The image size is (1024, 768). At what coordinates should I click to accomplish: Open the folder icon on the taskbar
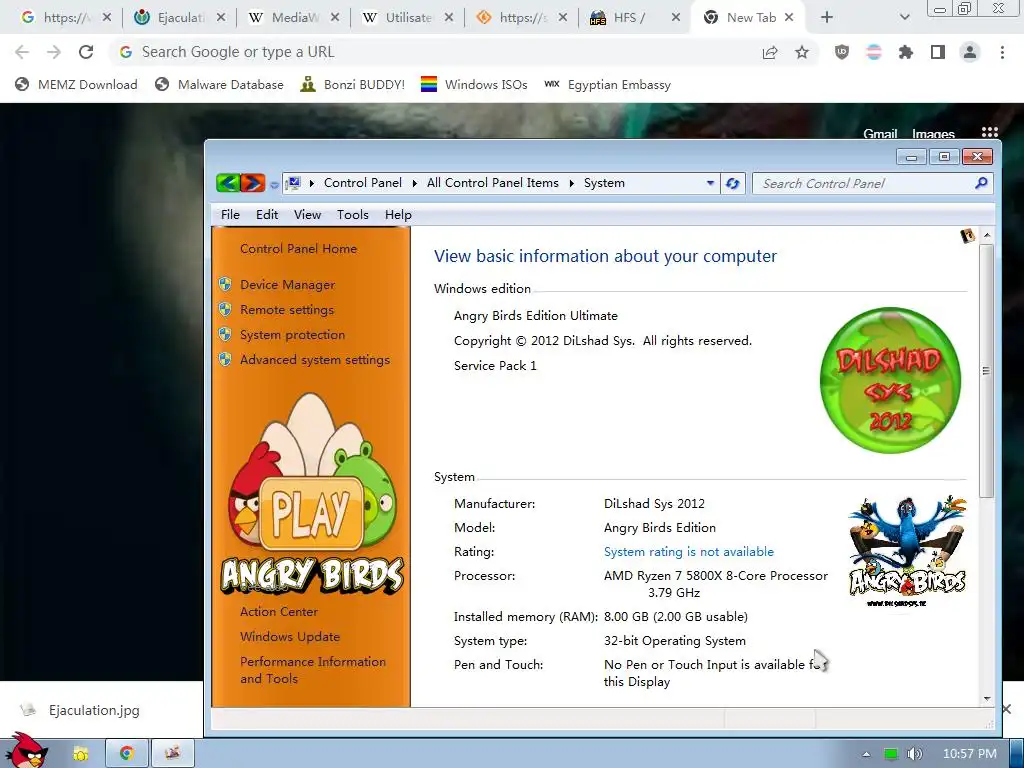pyautogui.click(x=80, y=754)
